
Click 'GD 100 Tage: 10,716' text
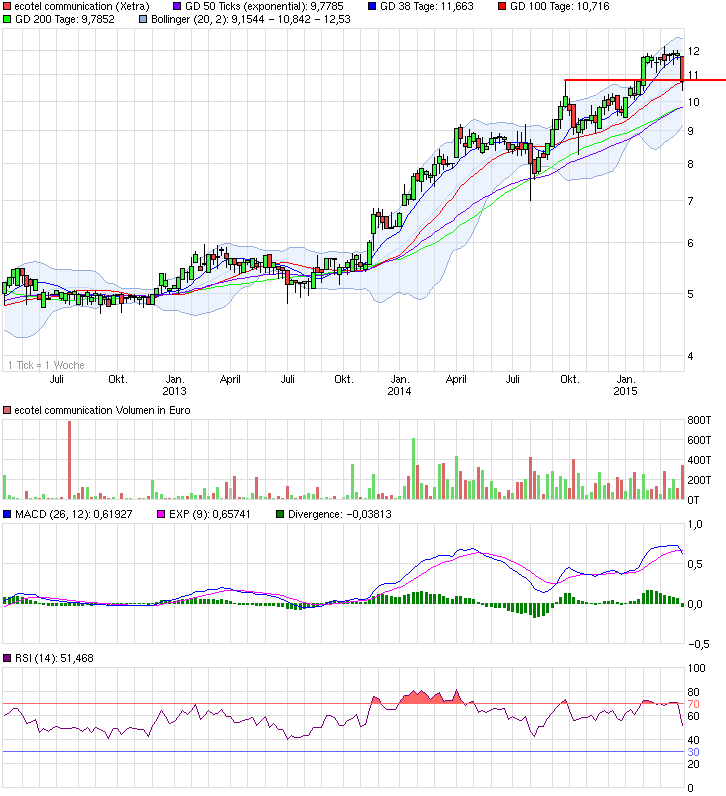pyautogui.click(x=559, y=7)
